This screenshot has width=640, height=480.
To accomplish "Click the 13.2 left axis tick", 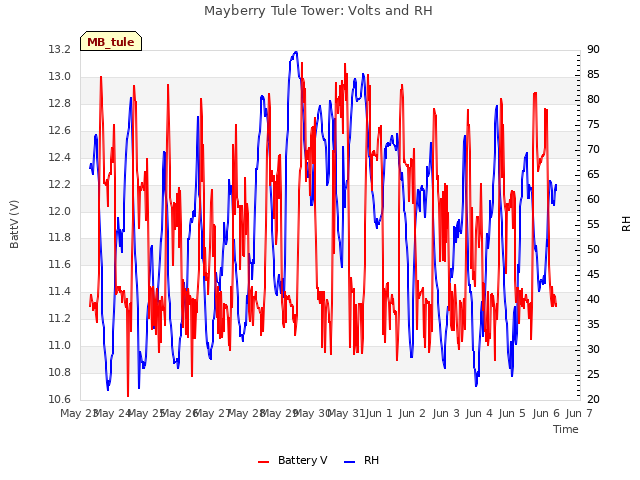I will coord(60,50).
